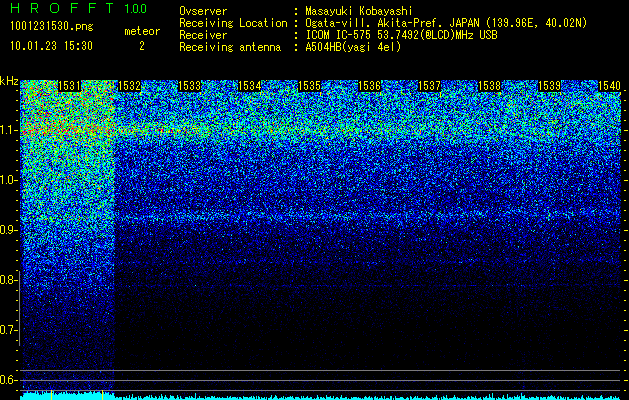629x400 pixels.
Task: Click the 1535 time marker
Action: click(x=309, y=86)
